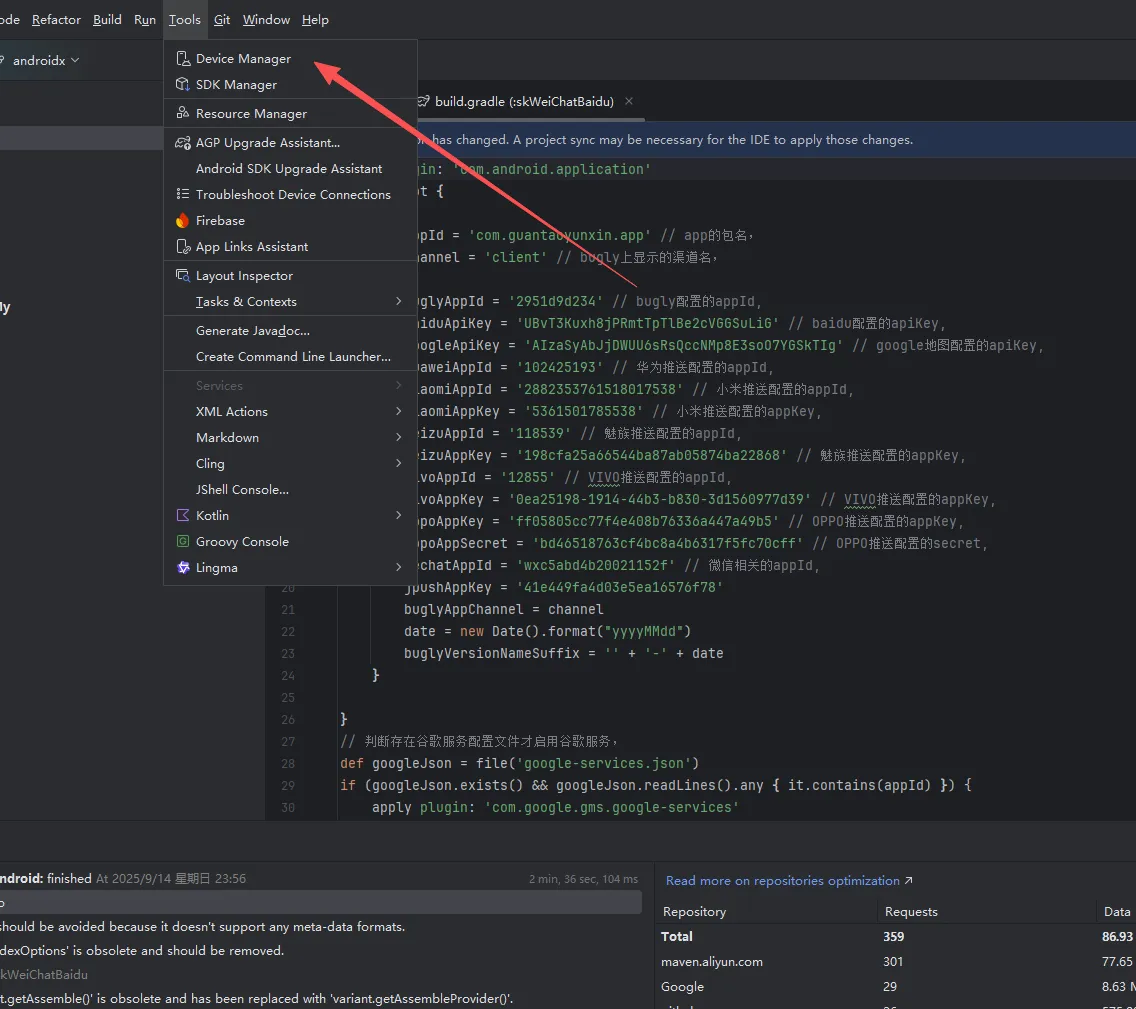
Task: Select the build.gradle (:skWeiChatBaidu) tab
Action: tap(523, 101)
